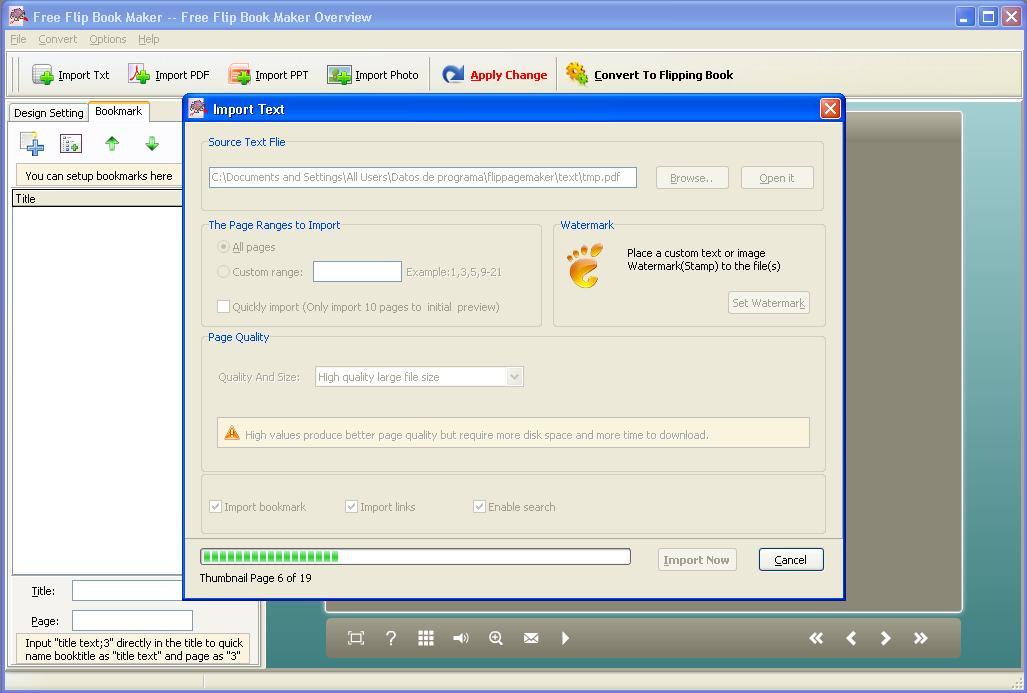The width and height of the screenshot is (1027, 693).
Task: Show thumbnails with the grid icon
Action: (x=426, y=638)
